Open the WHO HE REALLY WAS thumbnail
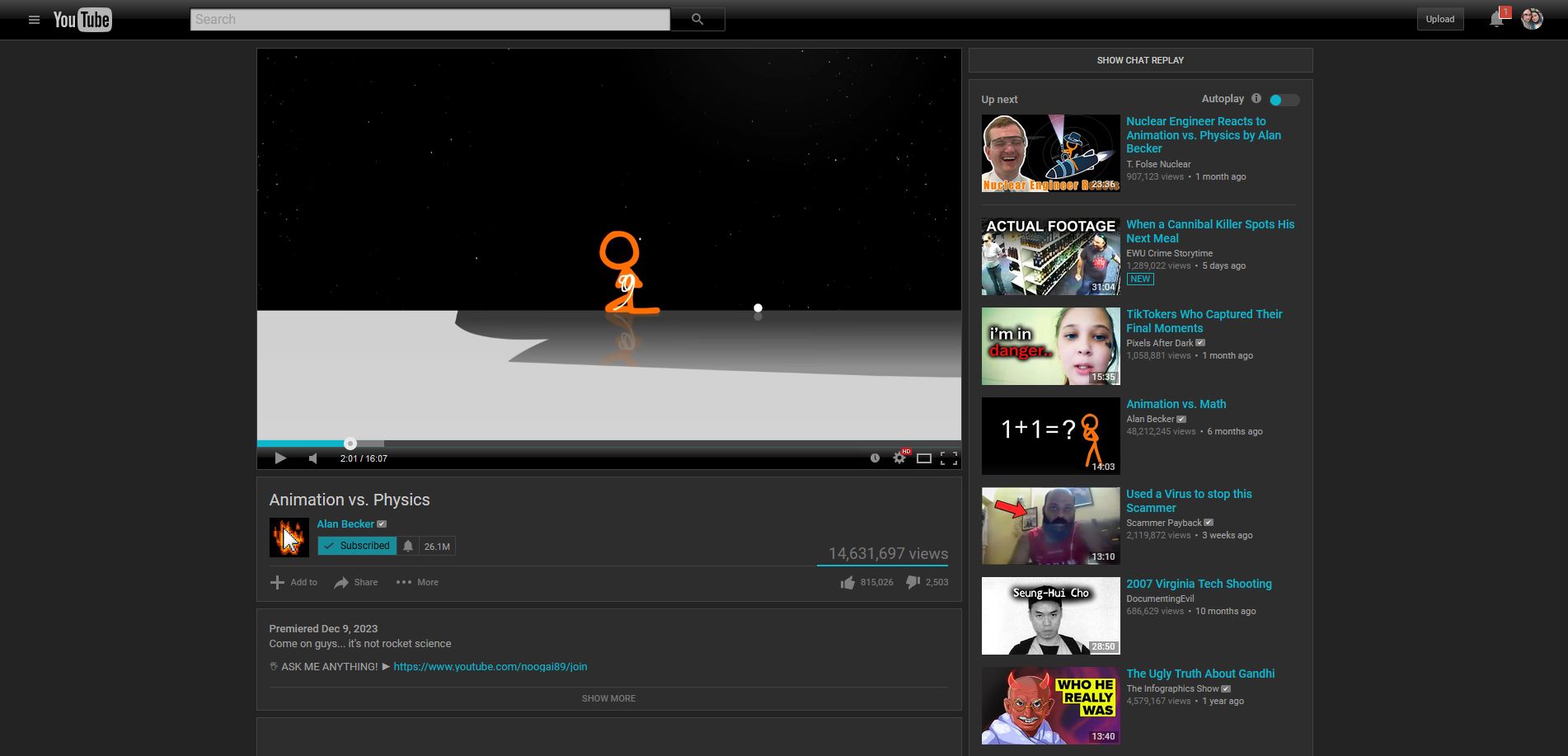 point(1050,706)
